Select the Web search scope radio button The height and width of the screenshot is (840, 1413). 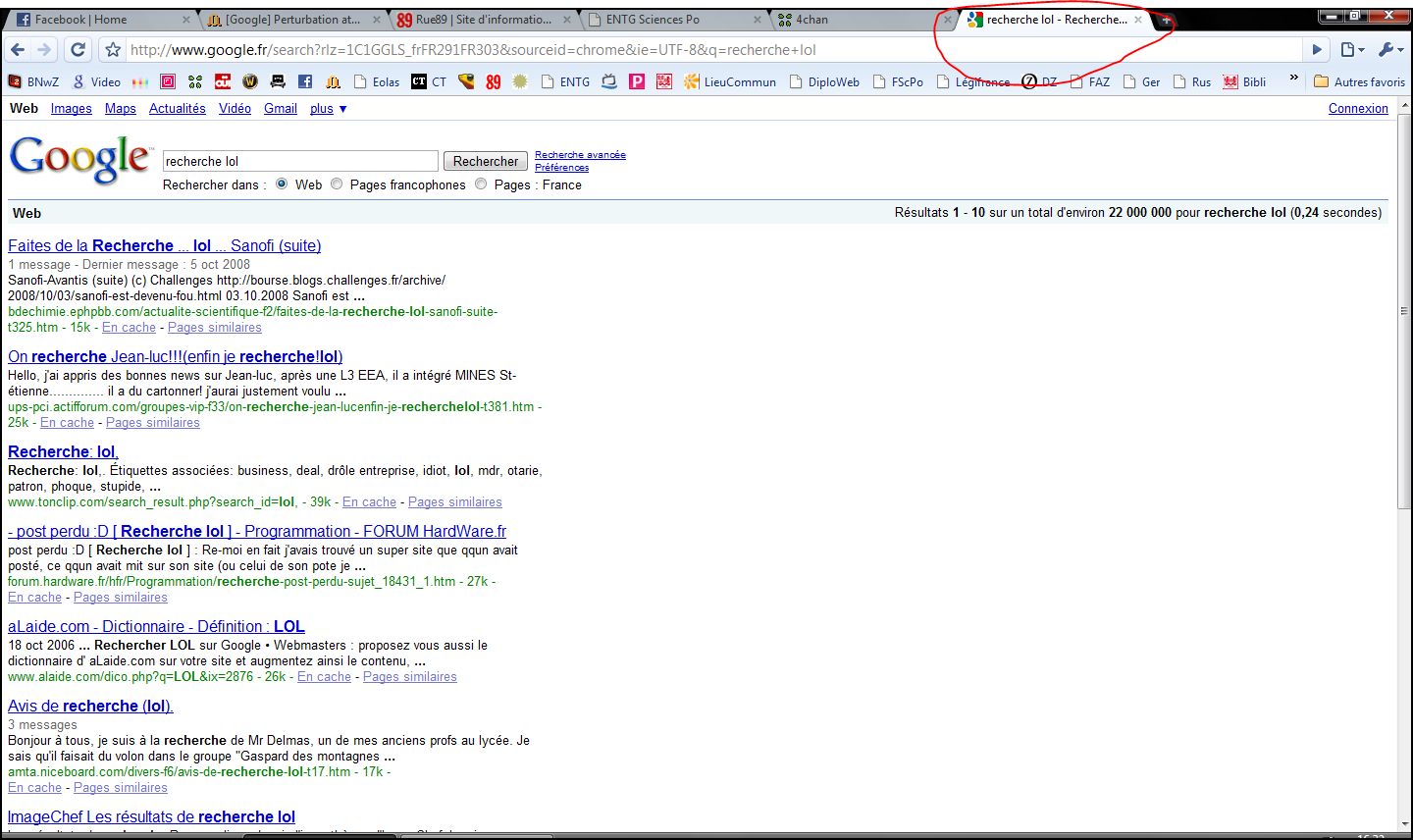(x=282, y=184)
